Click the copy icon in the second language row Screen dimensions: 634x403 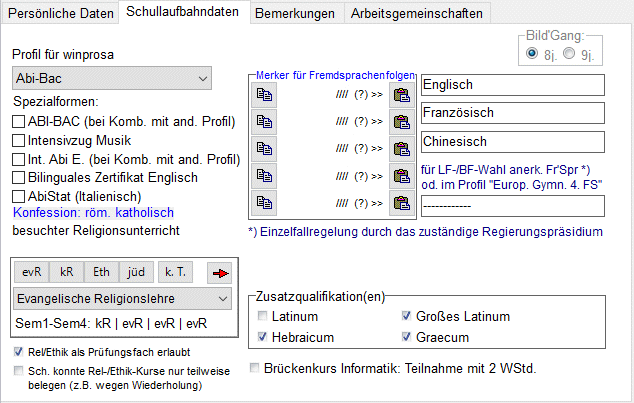pos(264,122)
